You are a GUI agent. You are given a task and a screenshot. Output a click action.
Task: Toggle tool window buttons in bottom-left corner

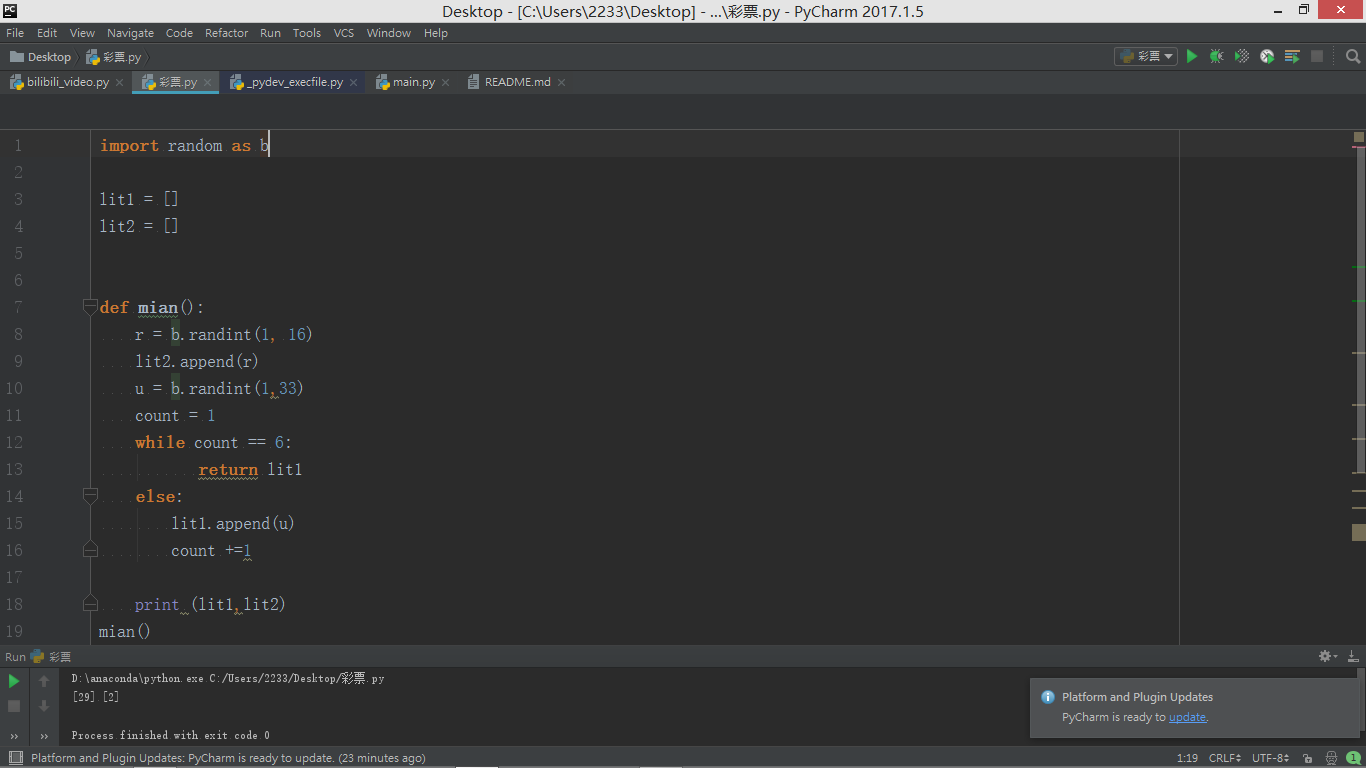tap(14, 758)
